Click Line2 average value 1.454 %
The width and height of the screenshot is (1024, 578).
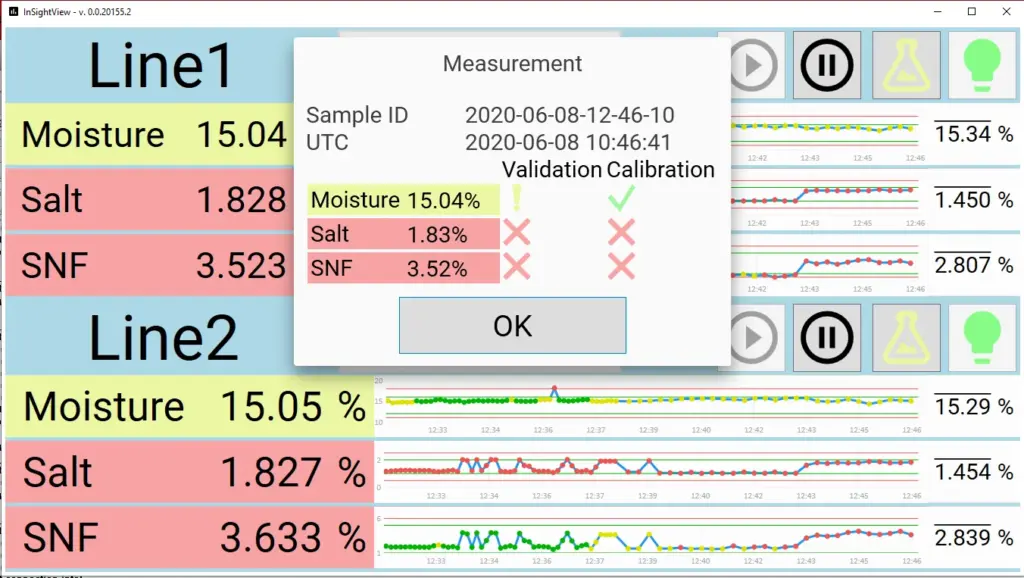[974, 472]
